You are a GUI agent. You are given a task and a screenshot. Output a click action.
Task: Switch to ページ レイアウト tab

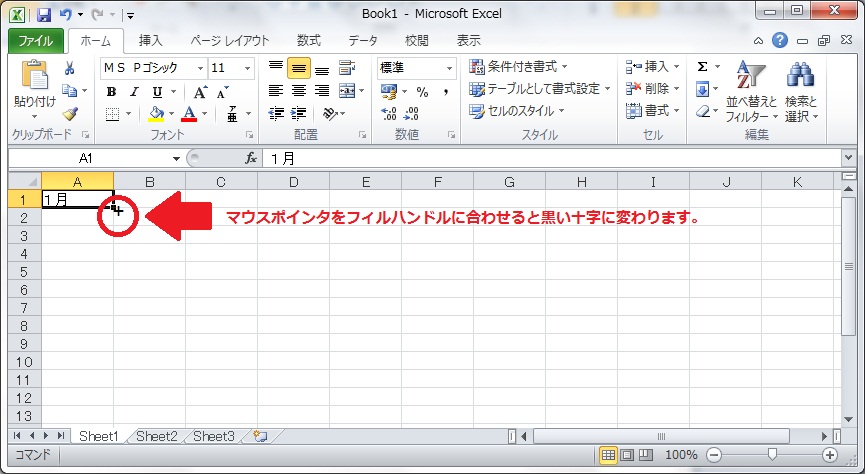pos(230,40)
